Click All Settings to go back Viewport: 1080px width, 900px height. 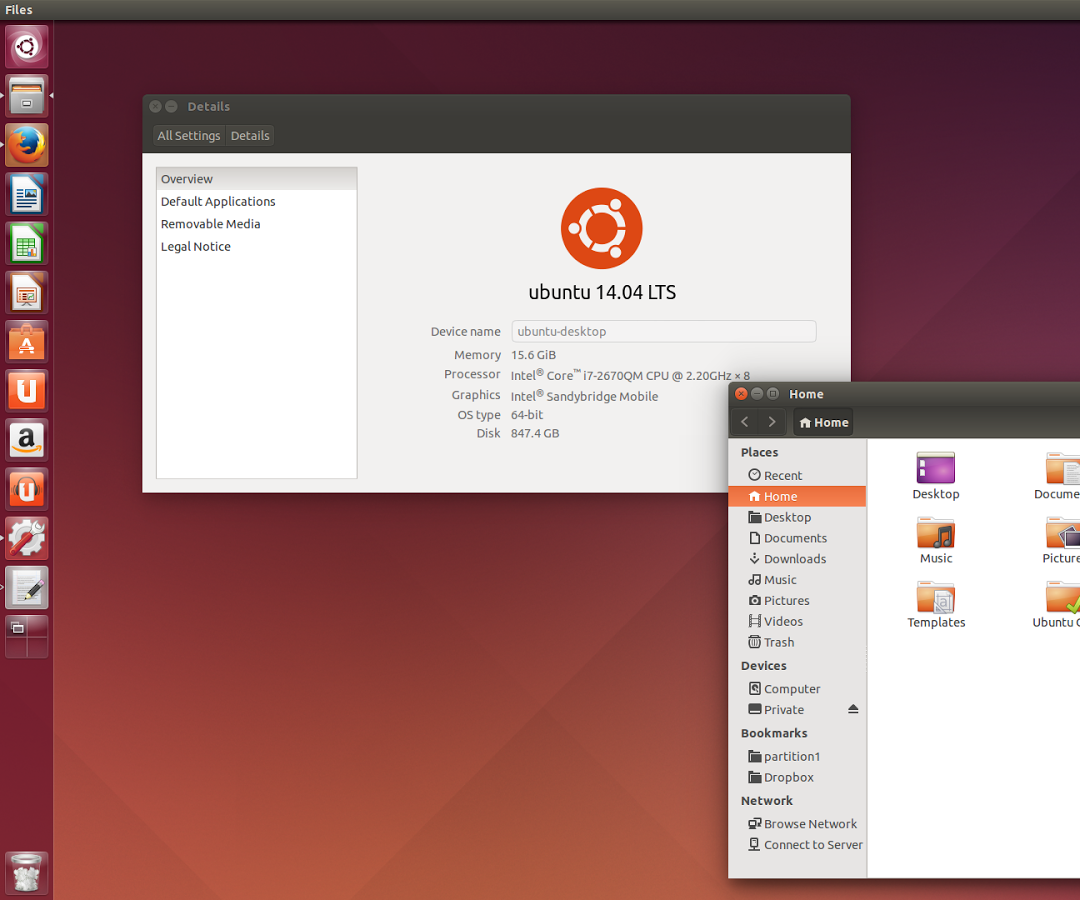(x=188, y=135)
